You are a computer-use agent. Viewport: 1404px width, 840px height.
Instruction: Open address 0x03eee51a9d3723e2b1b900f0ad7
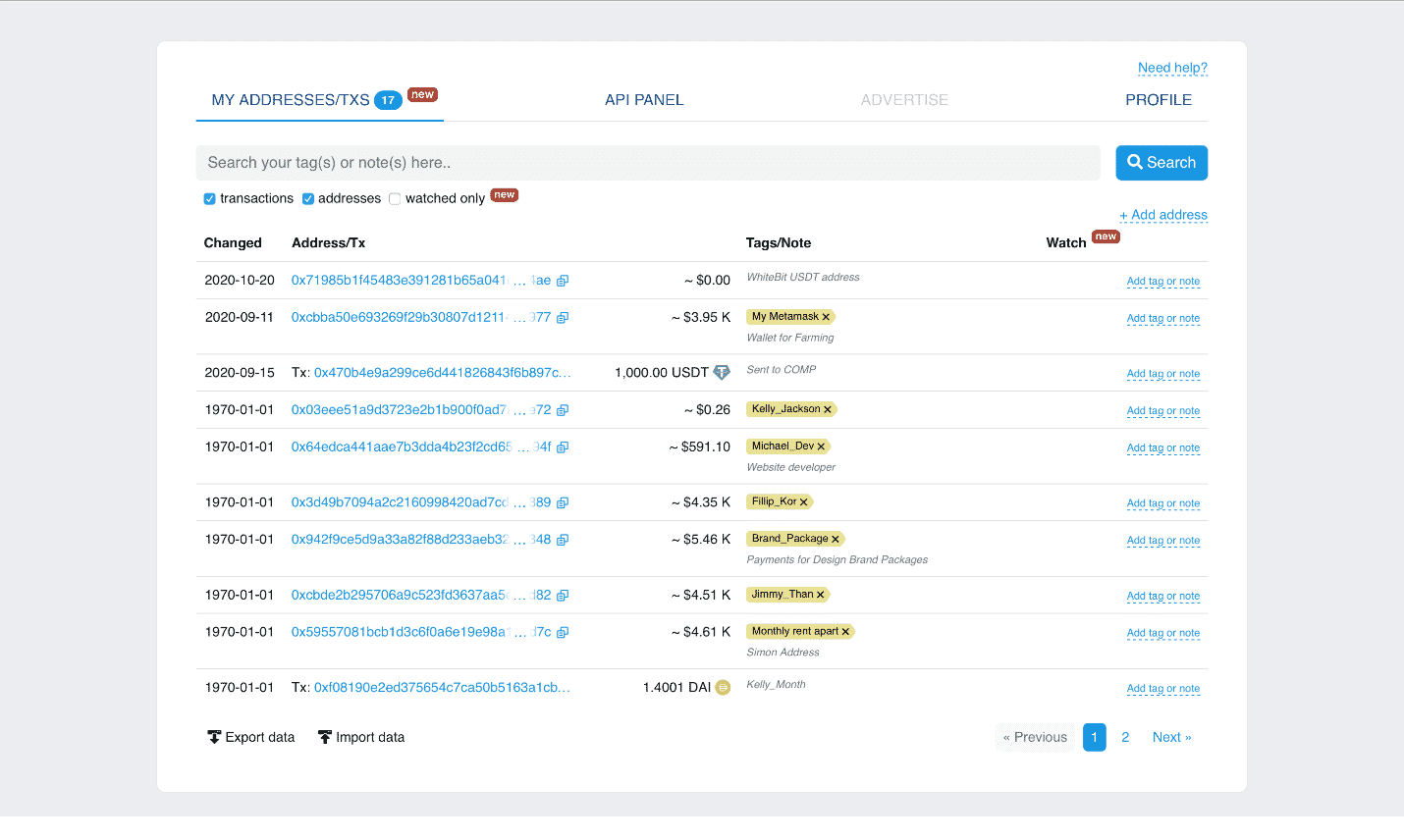click(421, 410)
